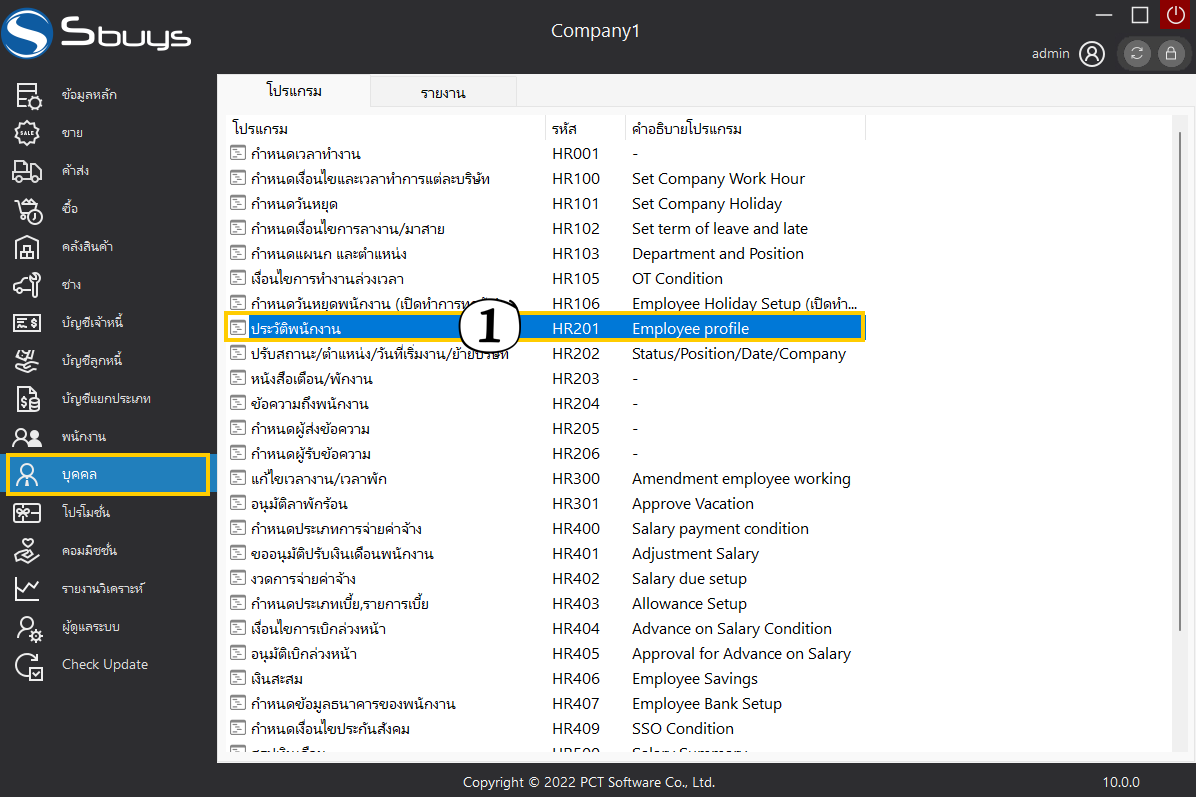Viewport: 1196px width, 797px height.
Task: Open the ซื้อ purchase cart icon
Action: (27, 209)
